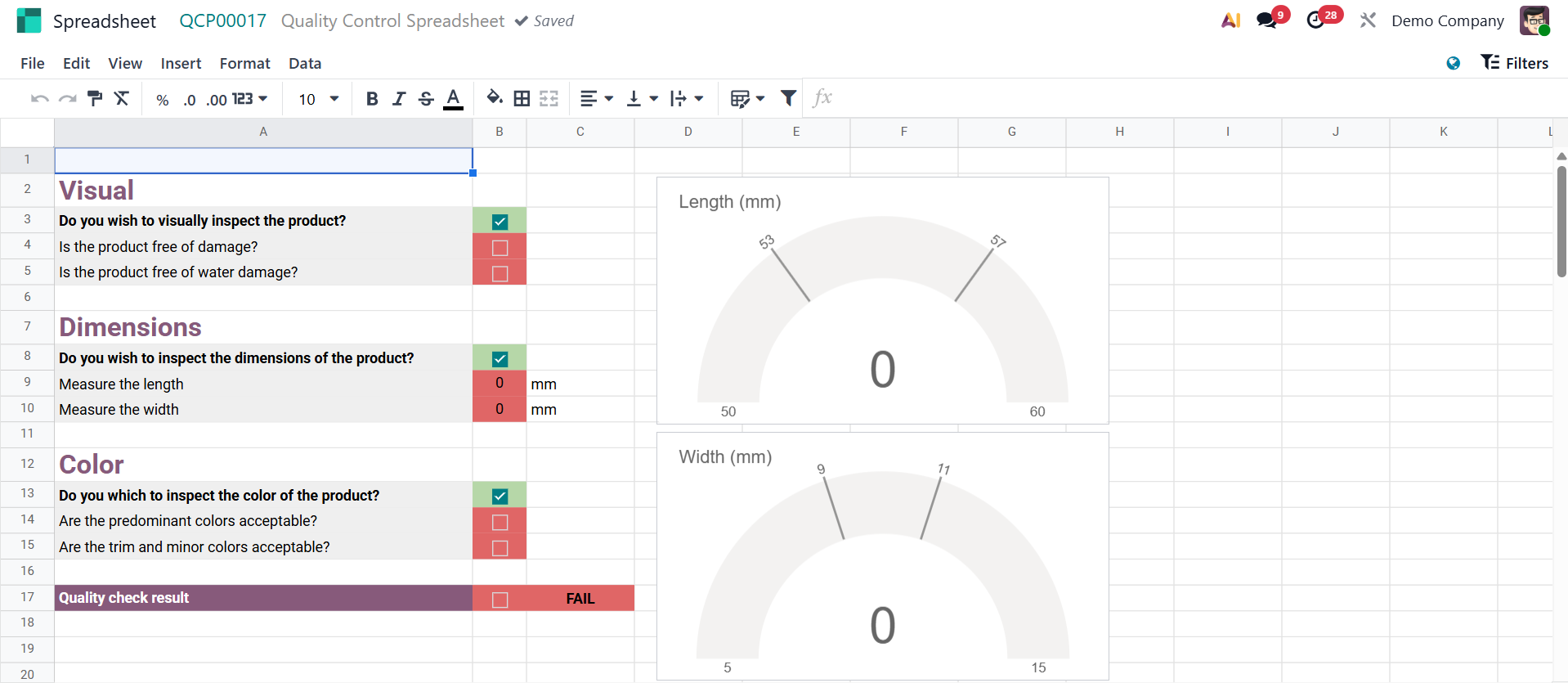Screen dimensions: 1568x683
Task: Tick the predominant colors acceptable checkbox
Action: 500,522
